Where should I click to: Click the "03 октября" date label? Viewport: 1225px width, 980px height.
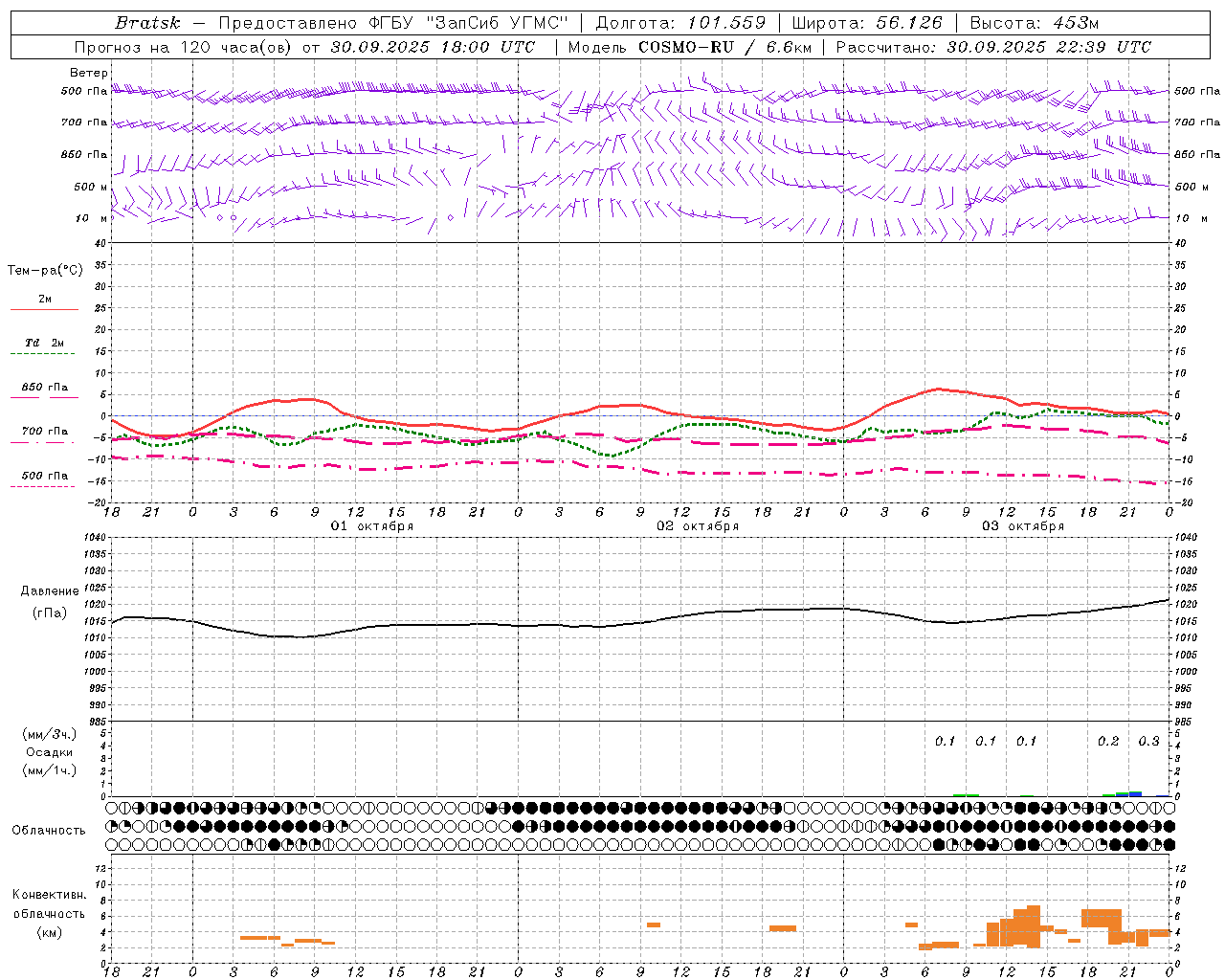coord(1023,526)
